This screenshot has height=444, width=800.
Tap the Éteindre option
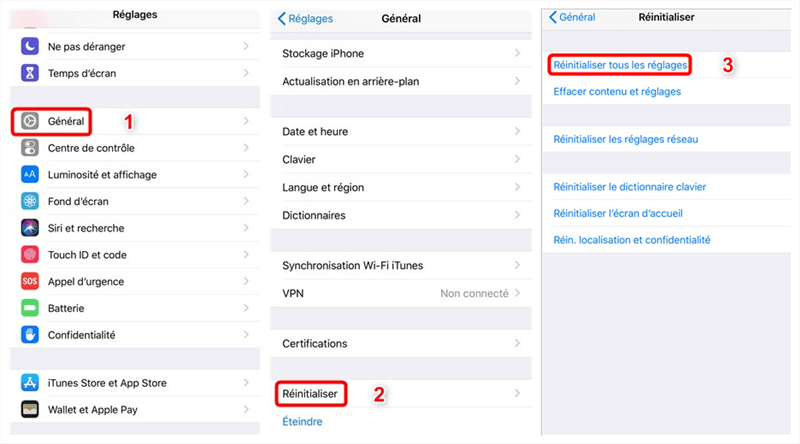click(x=302, y=422)
